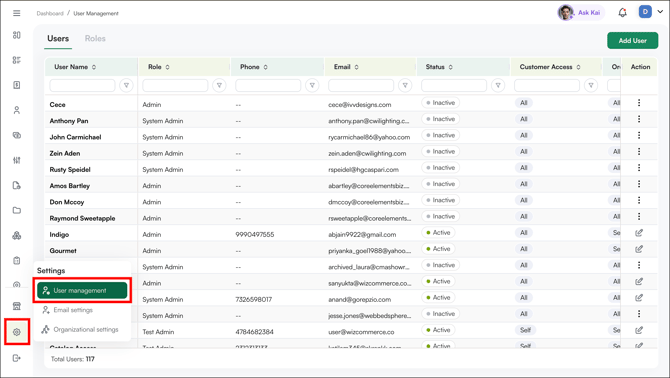Switch to the Users tab
670x378 pixels.
(x=58, y=38)
